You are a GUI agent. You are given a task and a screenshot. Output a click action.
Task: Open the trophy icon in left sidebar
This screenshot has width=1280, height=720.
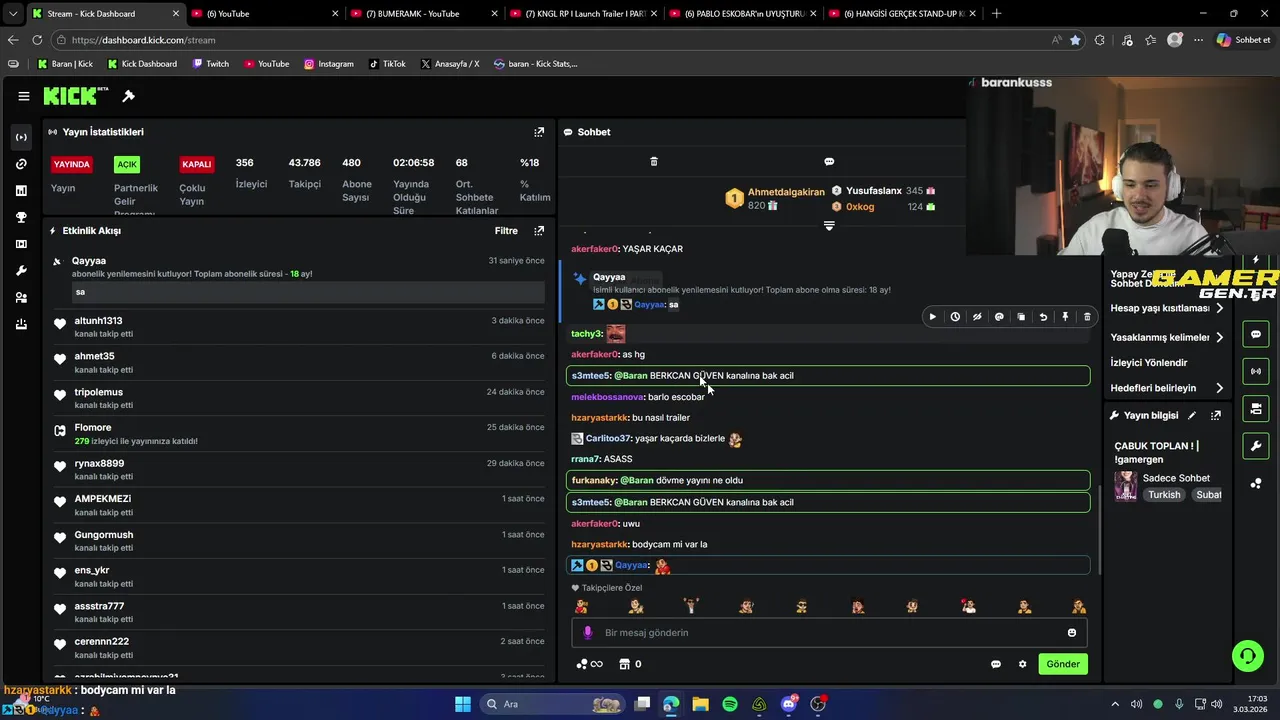[21, 217]
